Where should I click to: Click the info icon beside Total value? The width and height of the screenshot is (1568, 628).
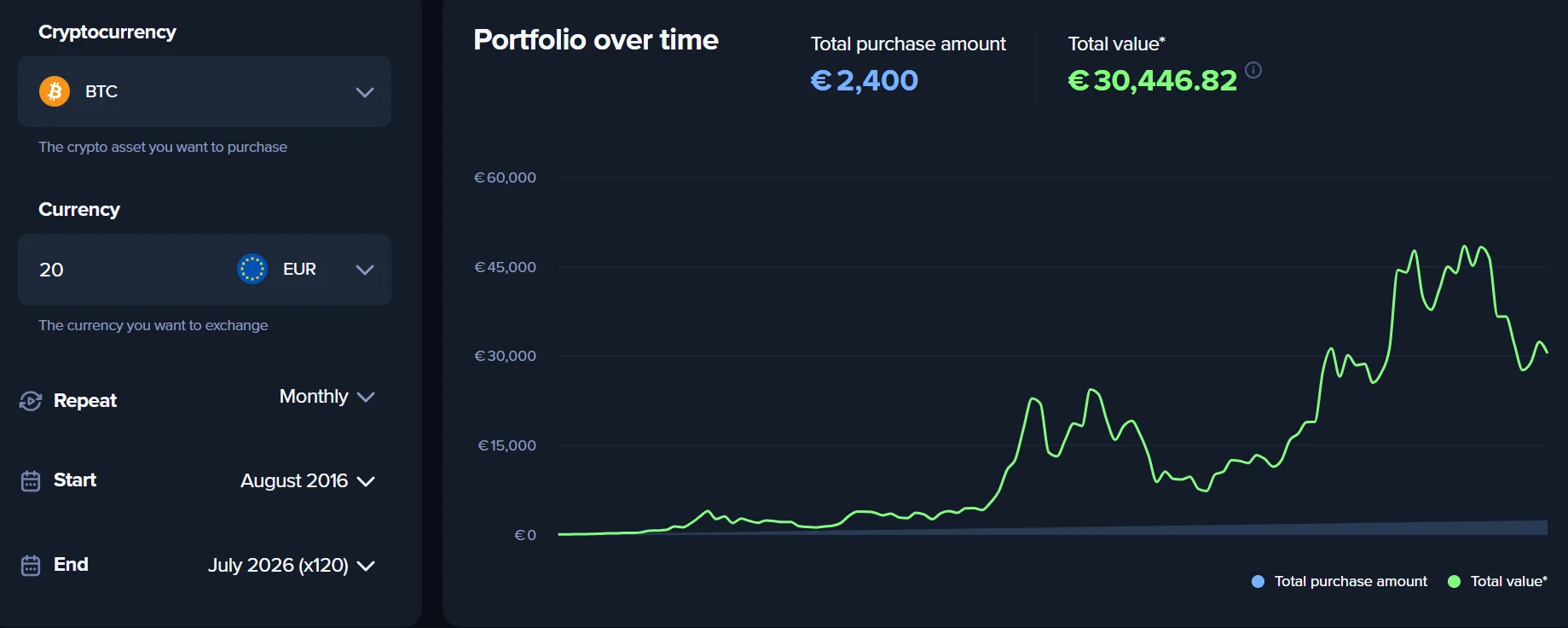point(1253,70)
